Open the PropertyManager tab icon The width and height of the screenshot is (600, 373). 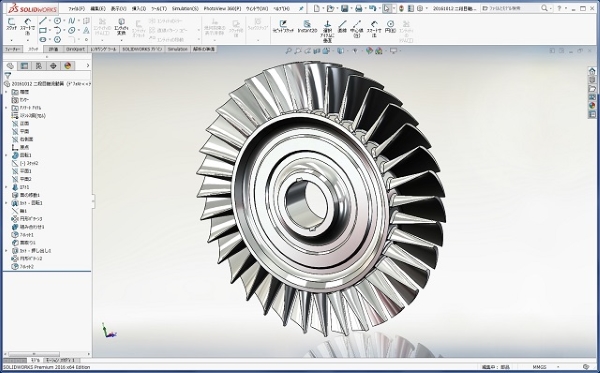[24, 66]
